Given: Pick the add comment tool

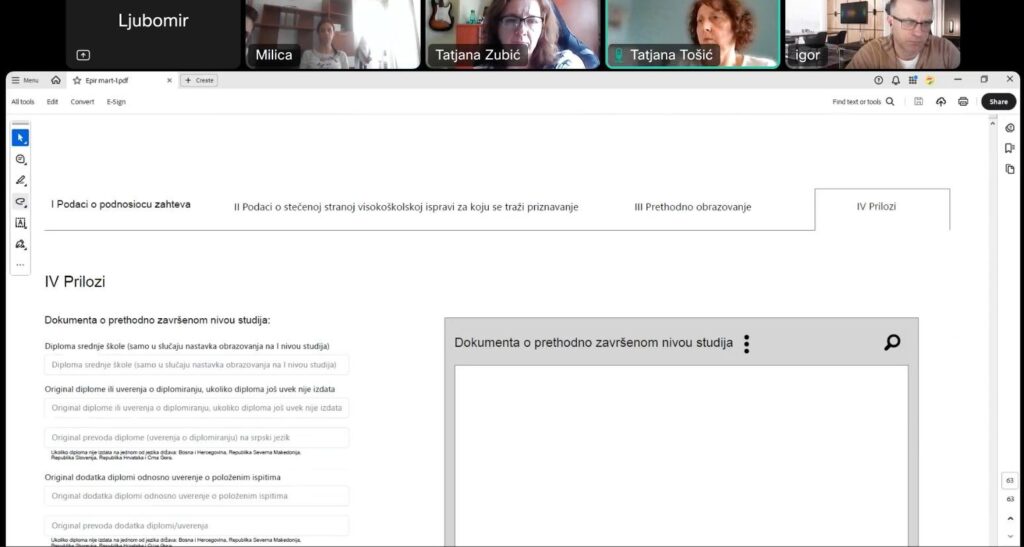Looking at the screenshot, I should click(x=20, y=159).
